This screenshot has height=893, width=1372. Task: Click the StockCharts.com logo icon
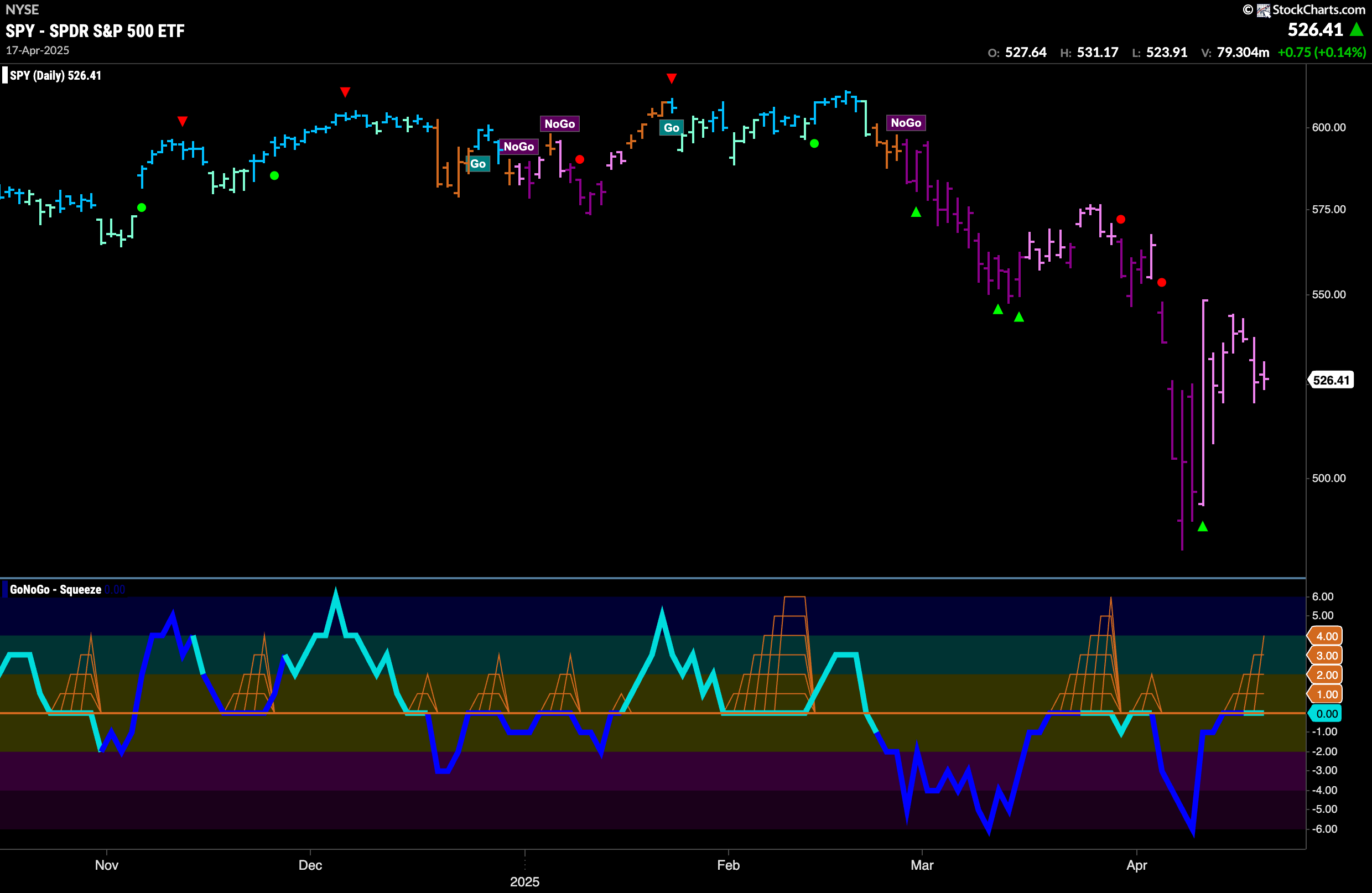click(1264, 10)
